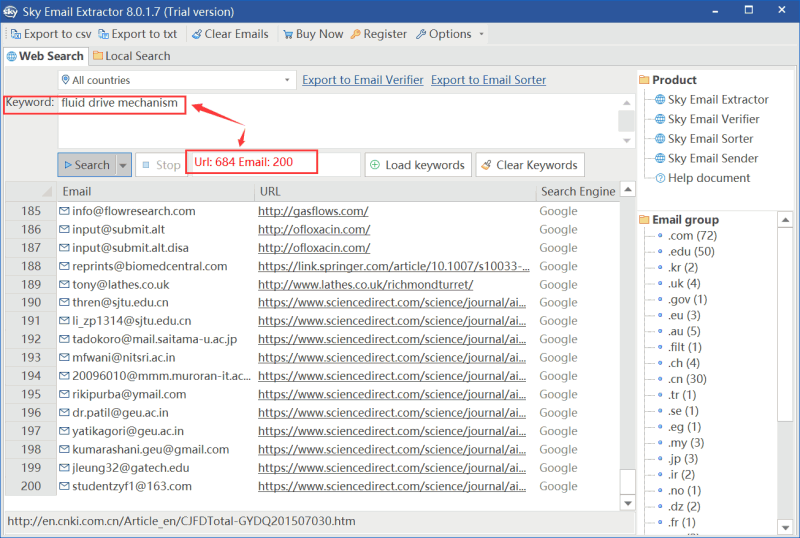Open Sky Email Sender product link
This screenshot has width=800, height=538.
(713, 158)
